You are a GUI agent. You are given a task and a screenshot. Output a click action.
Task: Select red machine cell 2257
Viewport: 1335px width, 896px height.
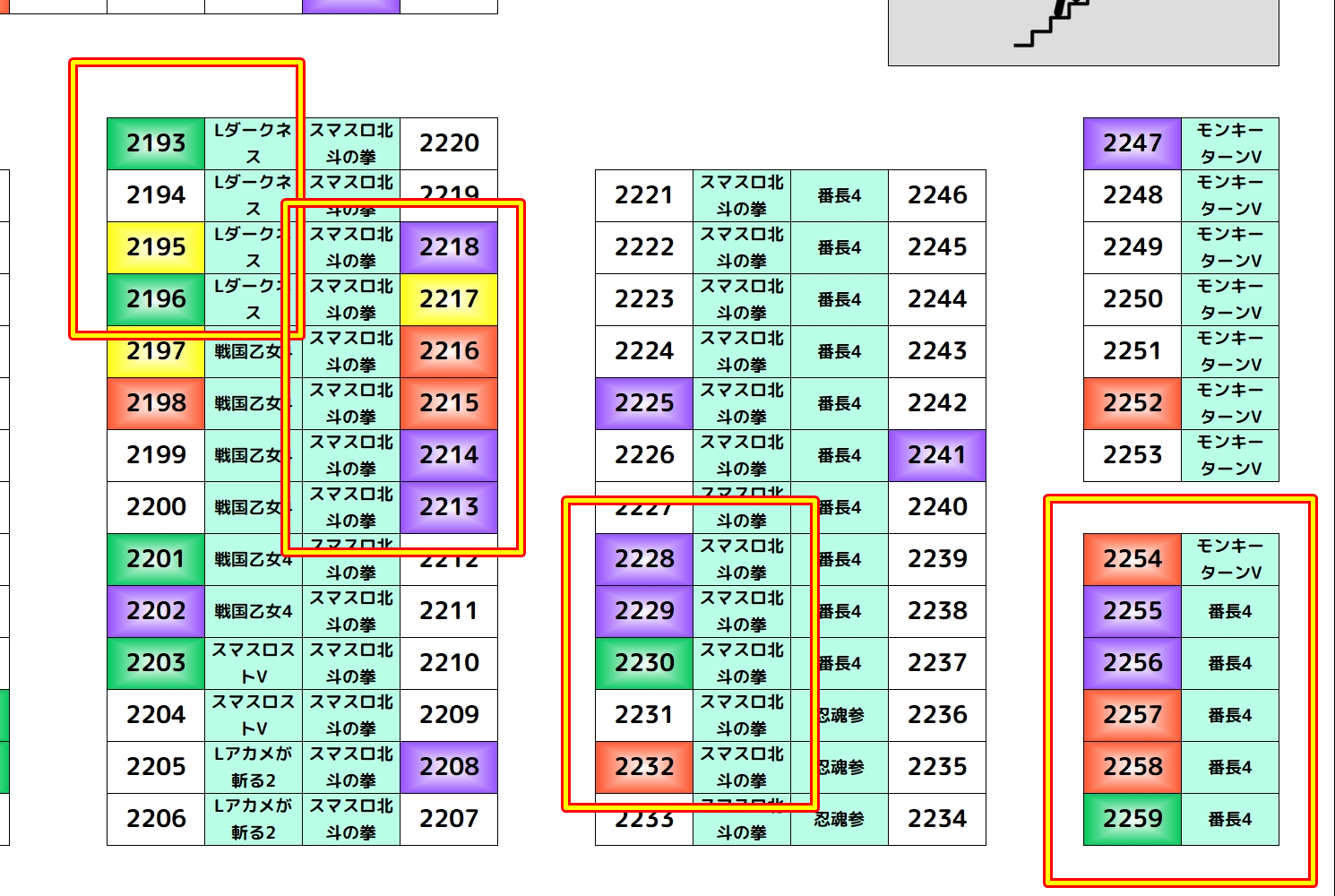pyautogui.click(x=1133, y=715)
